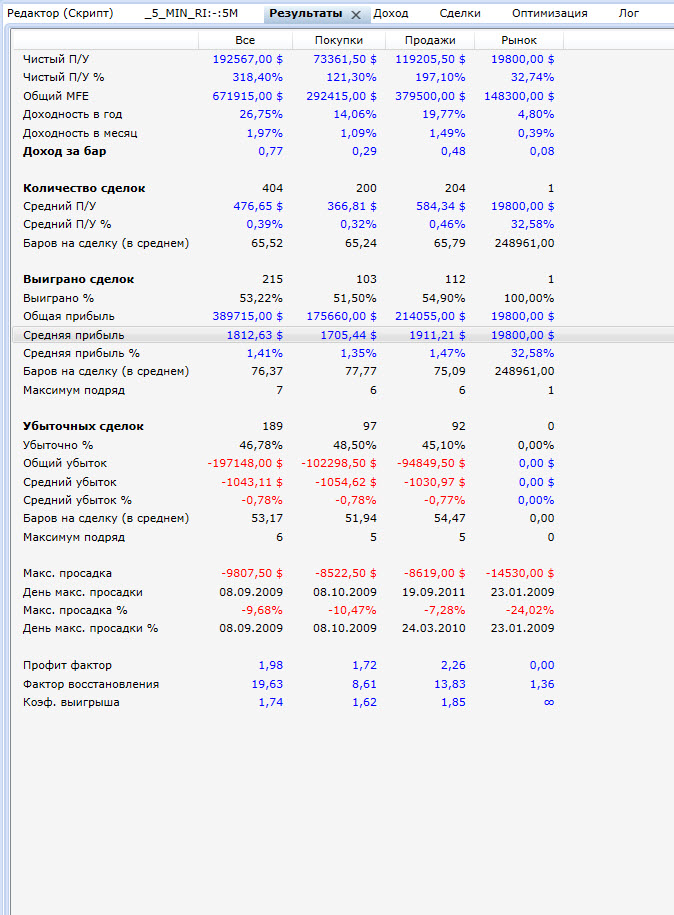The height and width of the screenshot is (915, 674).
Task: Select the Профит фактор row label
Action: pos(67,665)
